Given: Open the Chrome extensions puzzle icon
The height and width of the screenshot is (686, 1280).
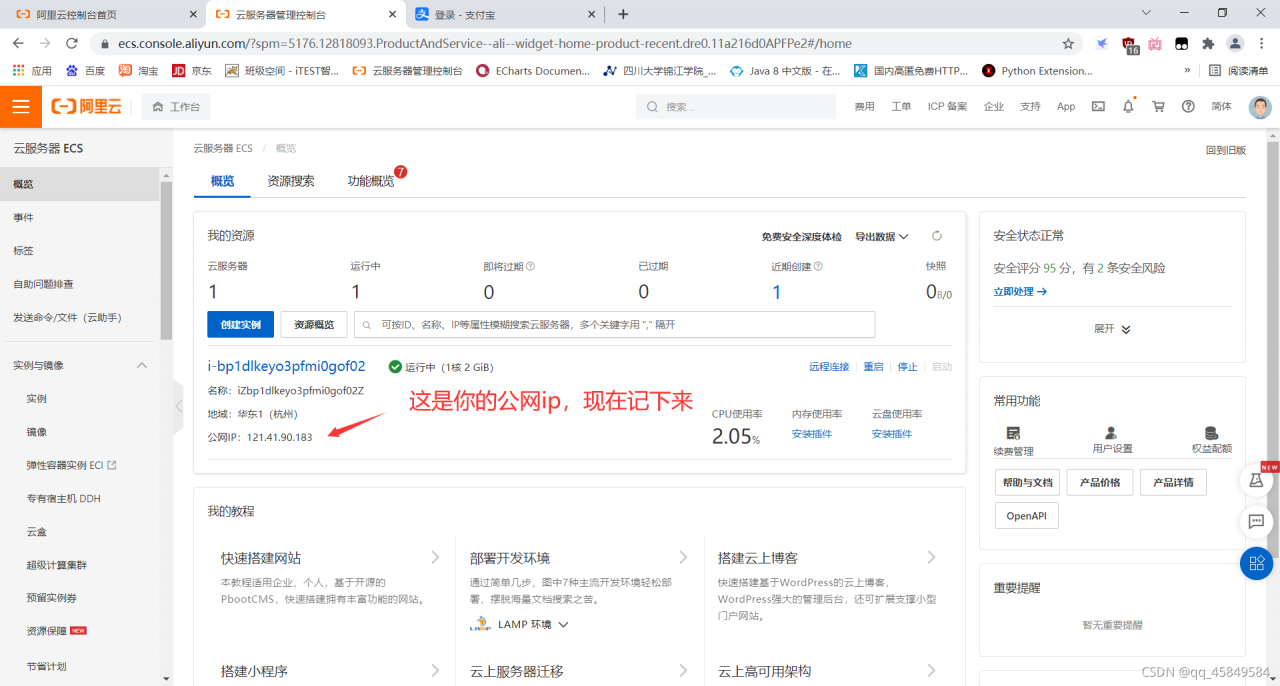Looking at the screenshot, I should (1208, 44).
